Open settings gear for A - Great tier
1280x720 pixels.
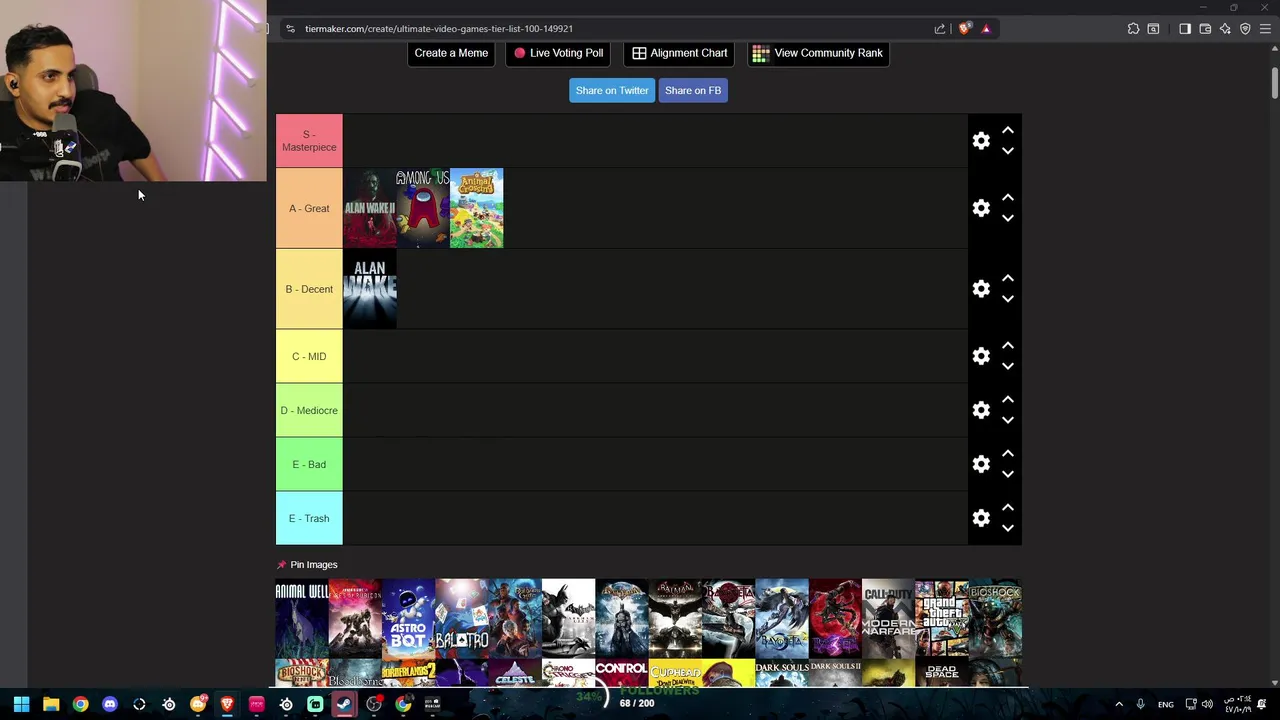coord(981,208)
